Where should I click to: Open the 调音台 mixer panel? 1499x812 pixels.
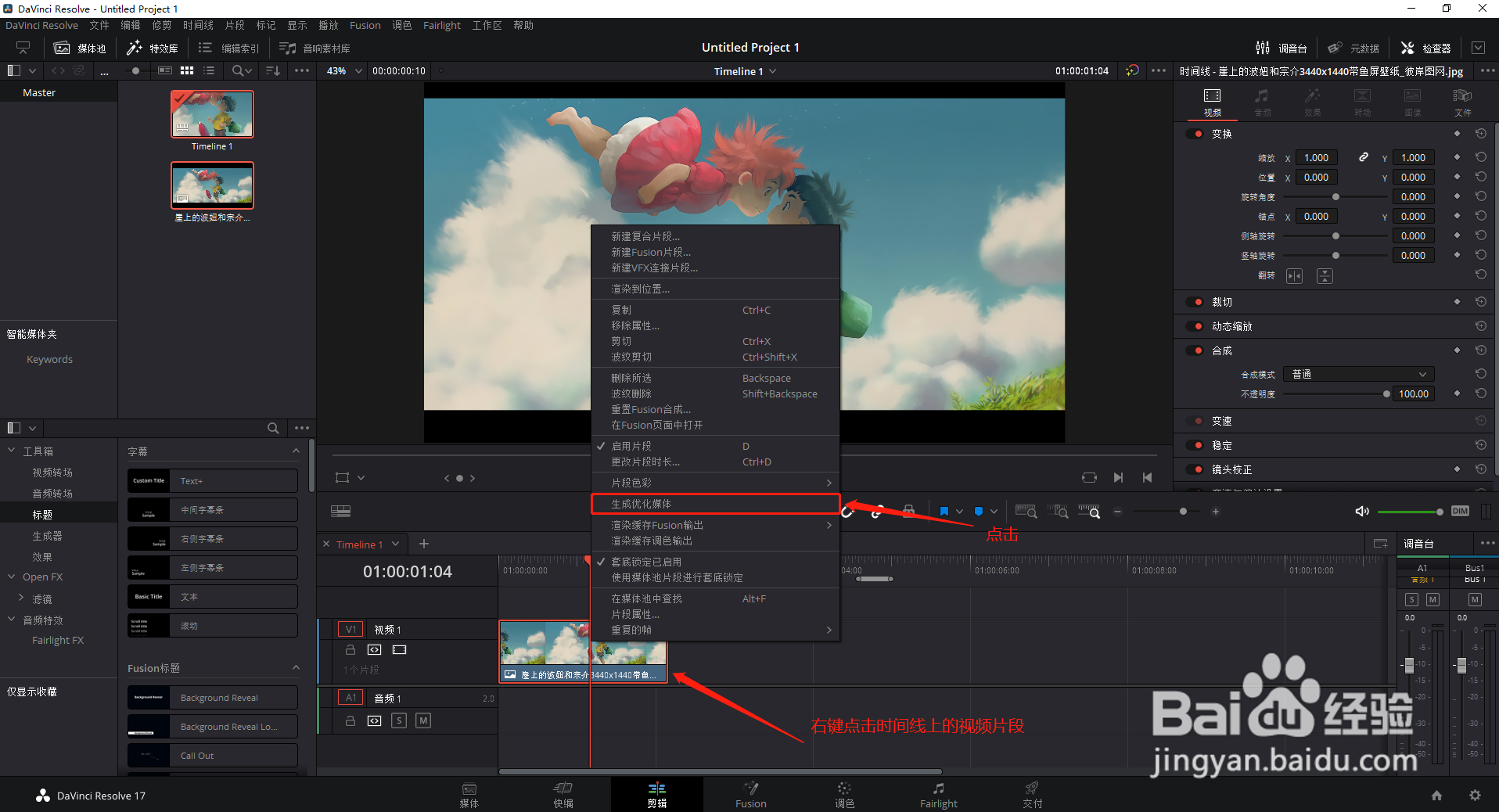click(1282, 48)
